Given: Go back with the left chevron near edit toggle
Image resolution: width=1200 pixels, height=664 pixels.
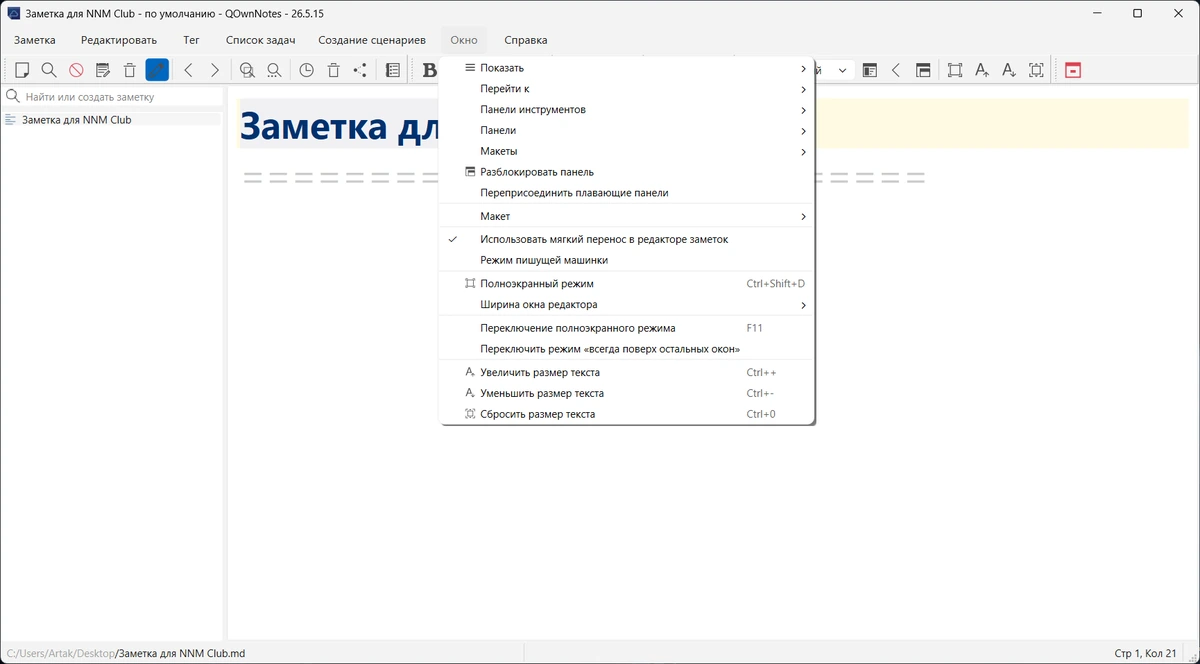Looking at the screenshot, I should [x=188, y=70].
